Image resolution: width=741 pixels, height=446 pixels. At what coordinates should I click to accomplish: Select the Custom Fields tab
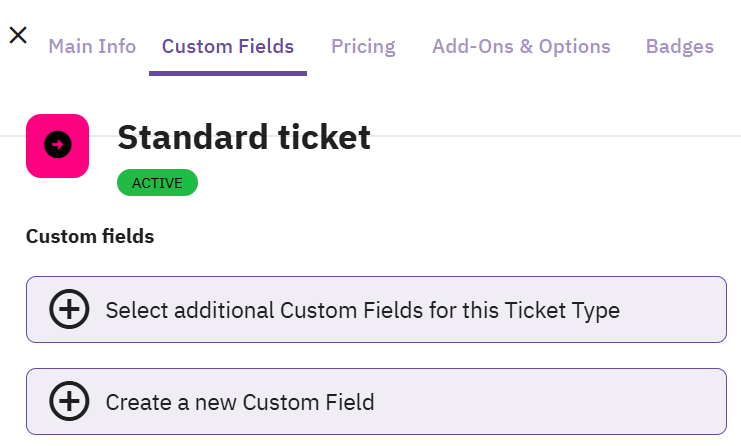click(228, 46)
